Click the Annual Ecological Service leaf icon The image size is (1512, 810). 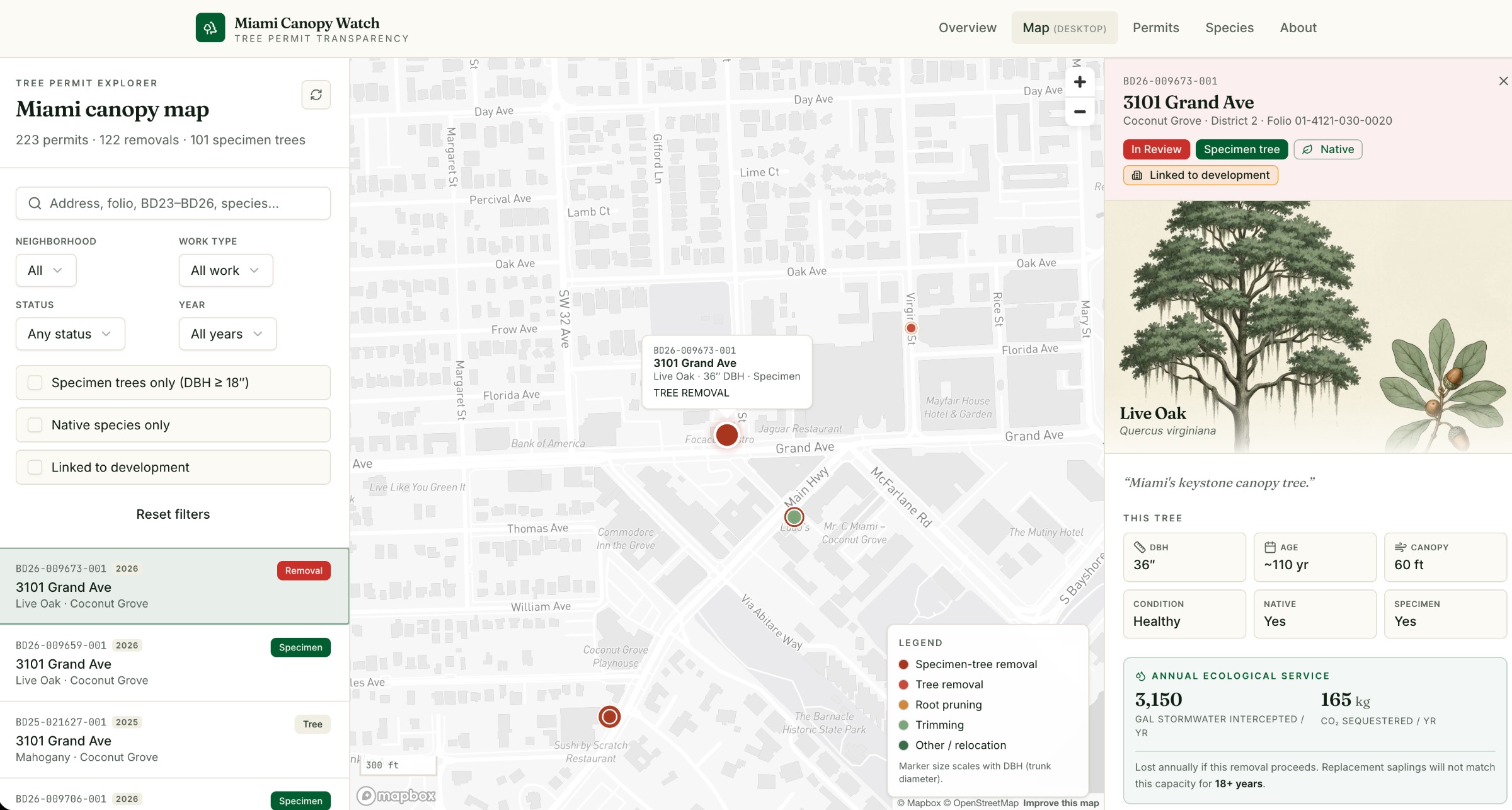(1141, 676)
